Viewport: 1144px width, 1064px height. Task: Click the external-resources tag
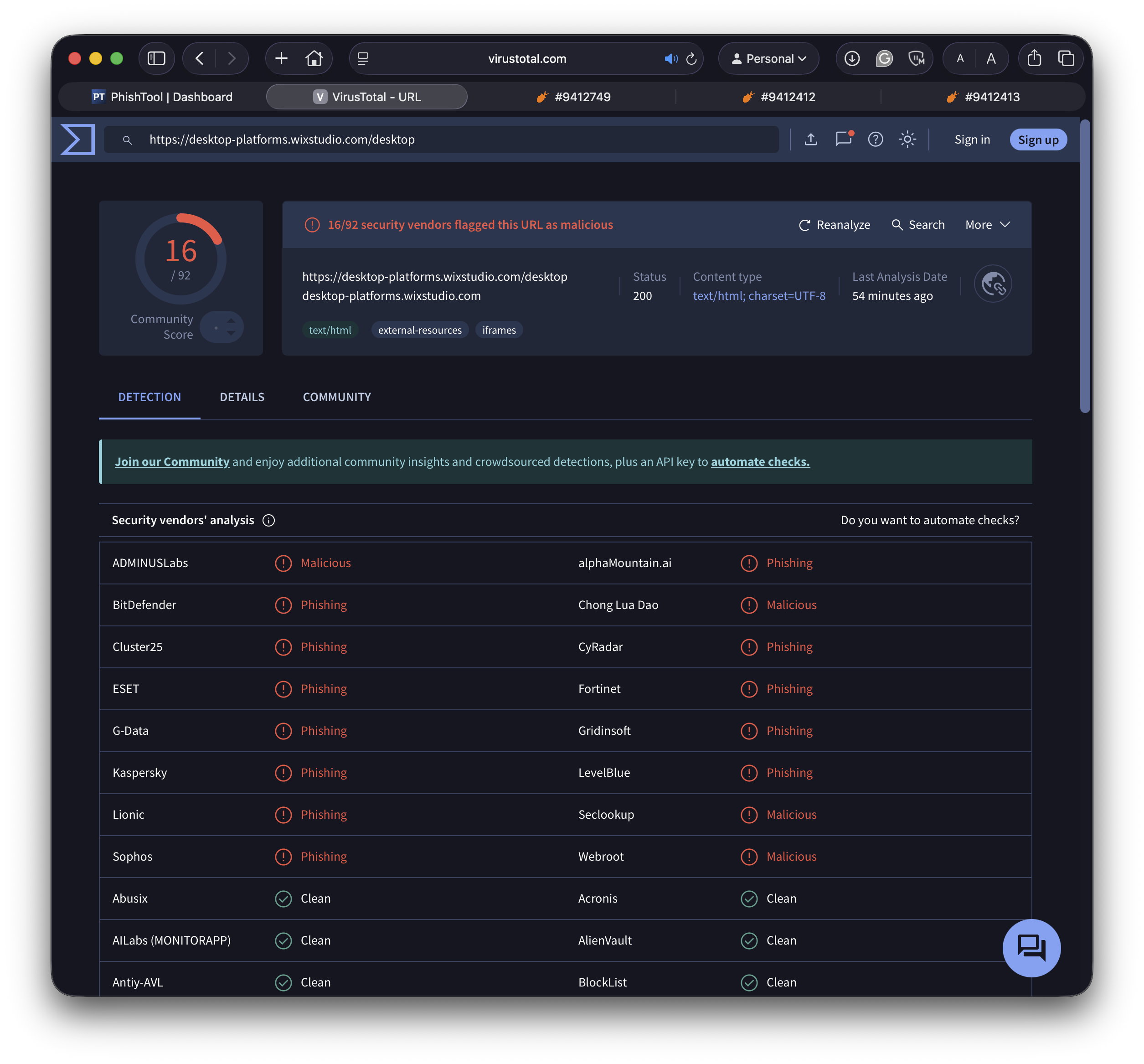coord(419,330)
